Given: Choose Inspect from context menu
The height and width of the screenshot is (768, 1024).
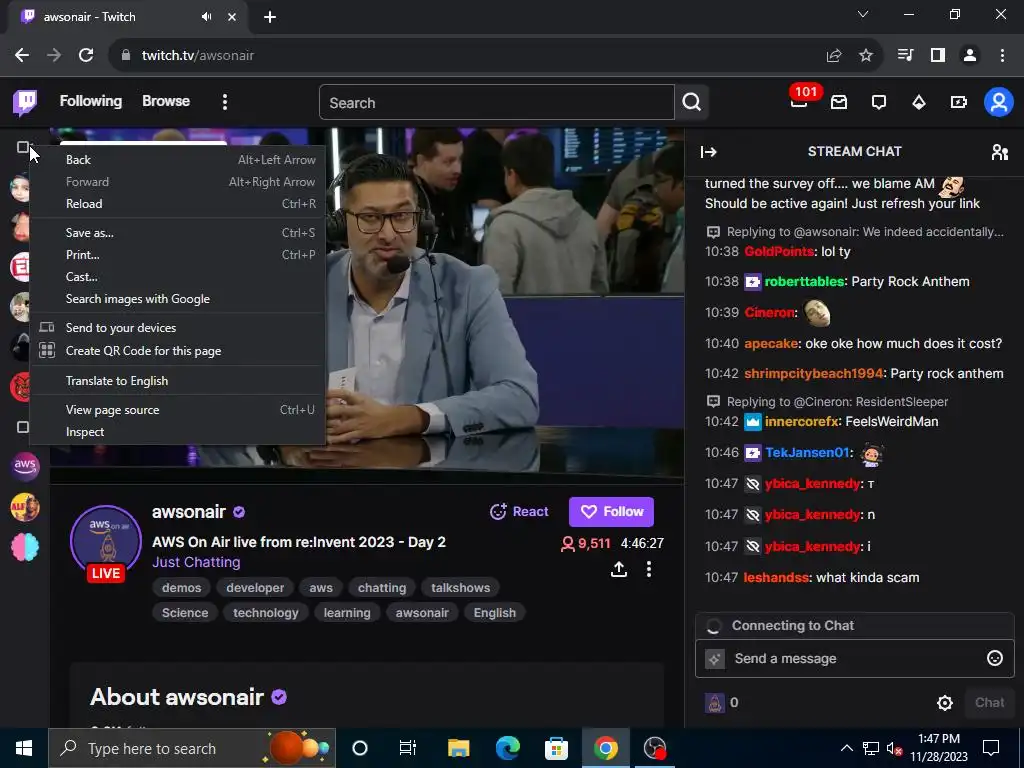Looking at the screenshot, I should (178, 432).
